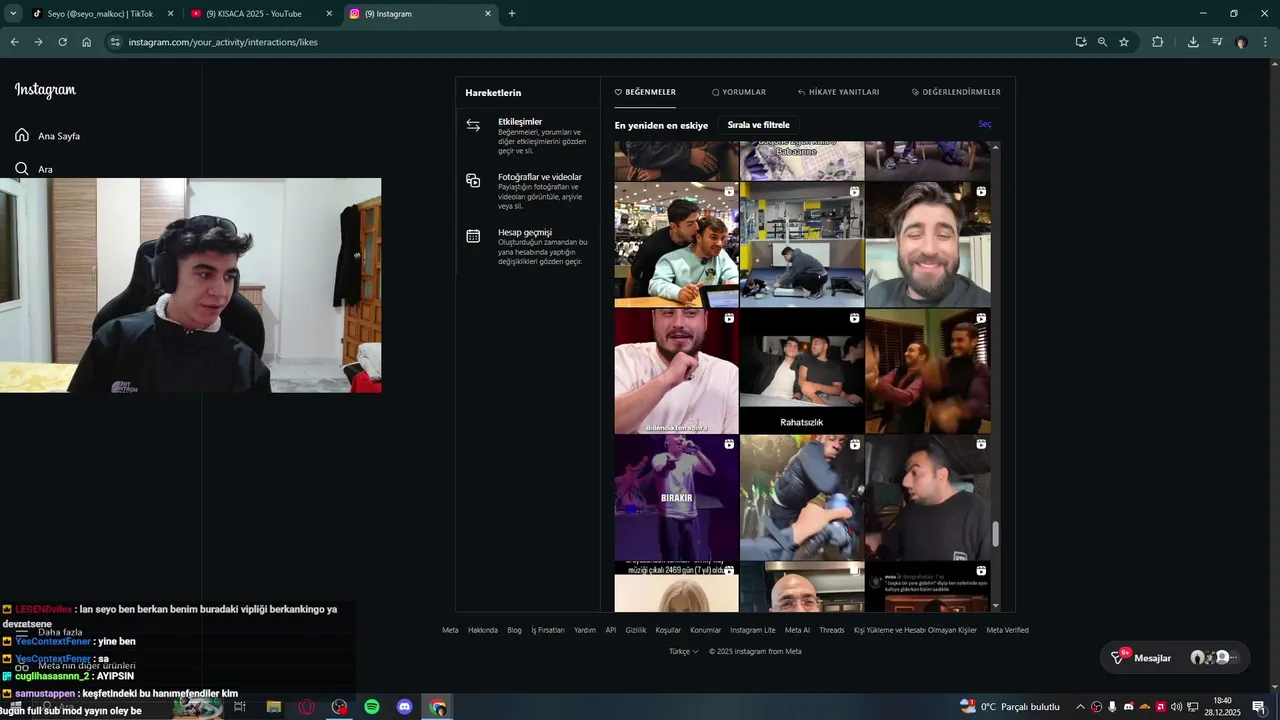Open the man kneeling on the floor thumbnail

pos(802,244)
